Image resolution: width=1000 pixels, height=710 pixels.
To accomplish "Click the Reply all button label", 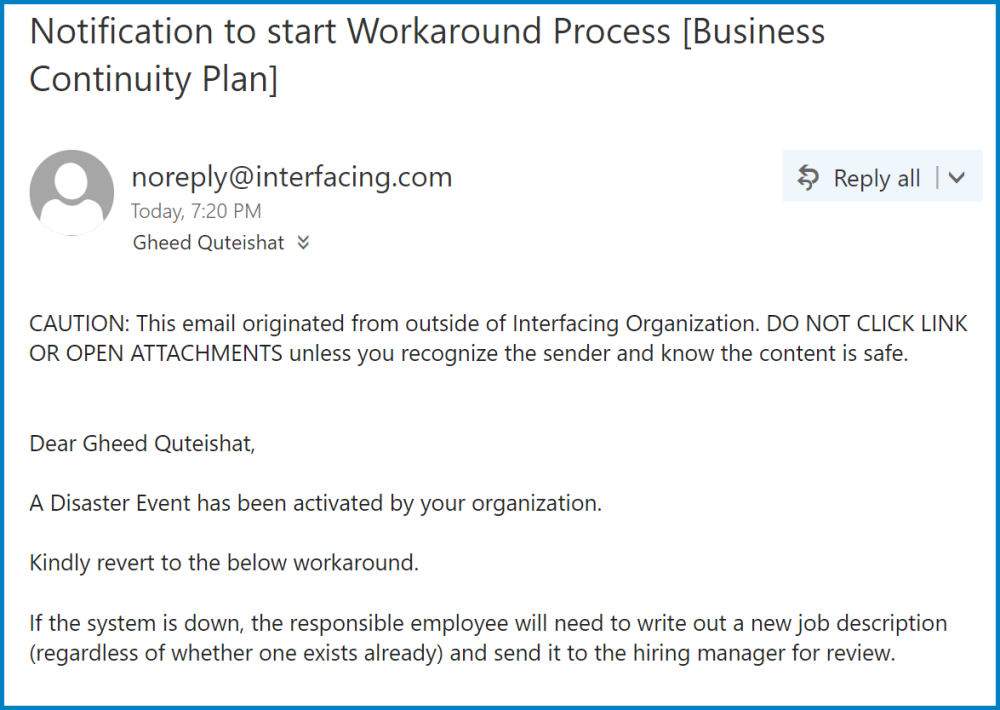I will (876, 179).
